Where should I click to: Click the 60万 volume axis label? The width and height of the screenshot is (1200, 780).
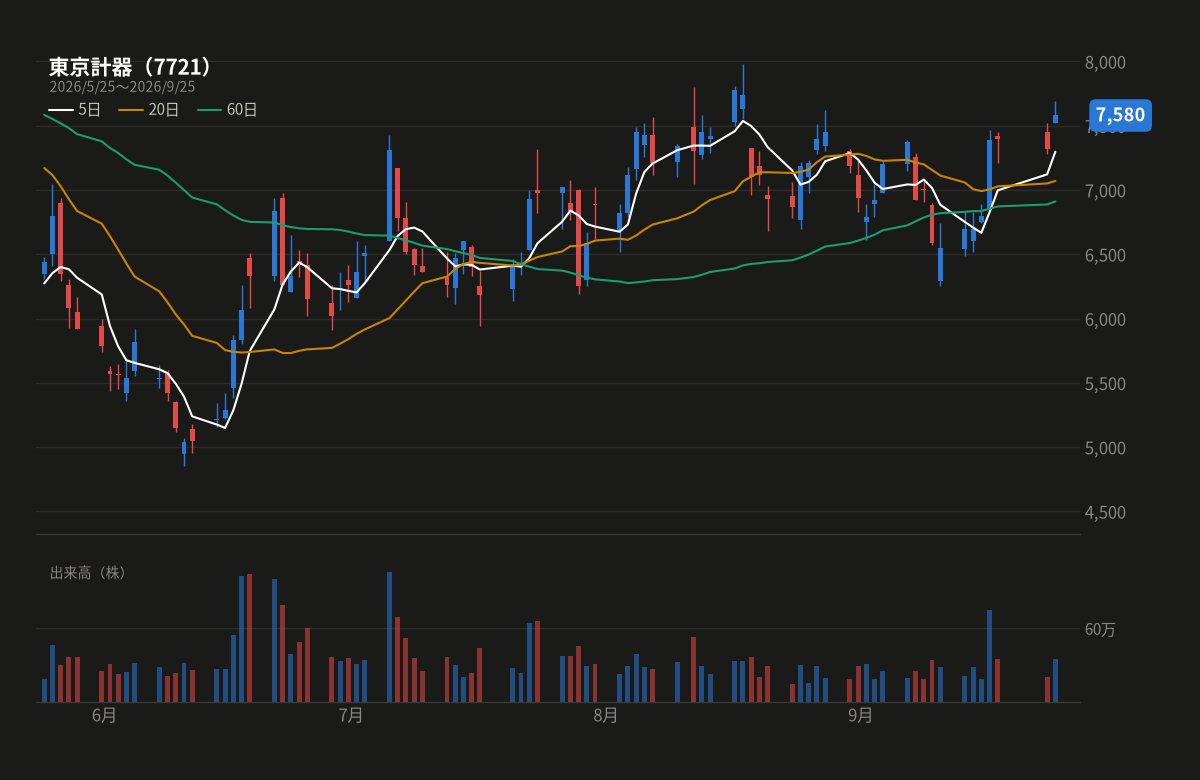1100,629
